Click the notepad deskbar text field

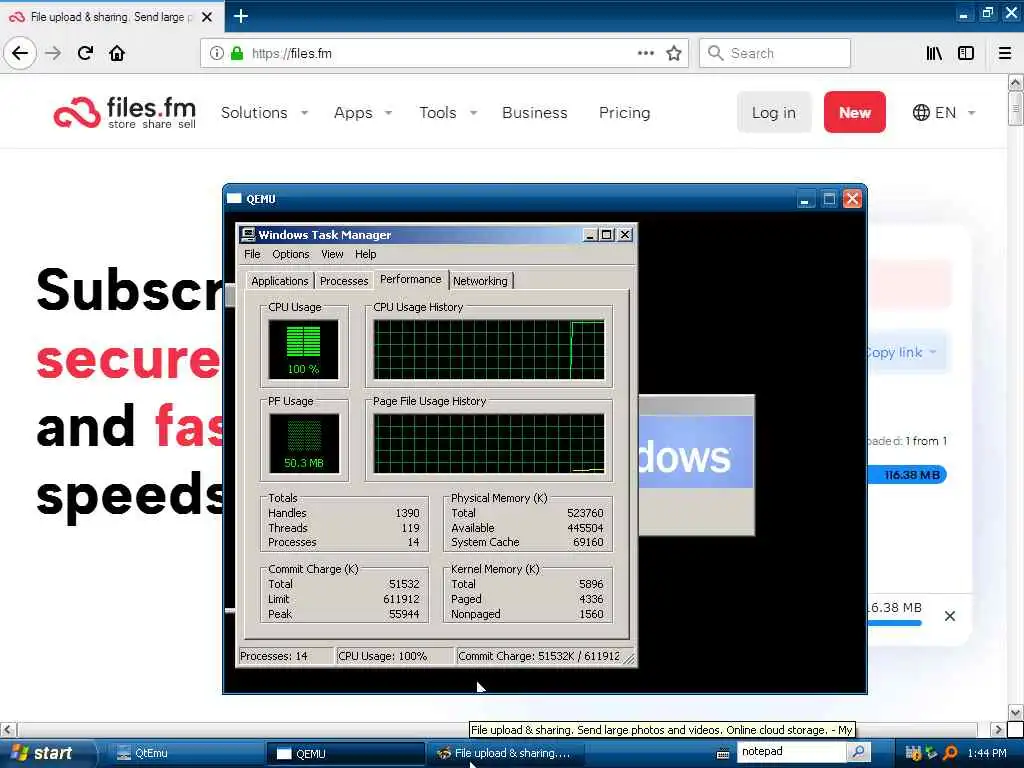pyautogui.click(x=792, y=752)
